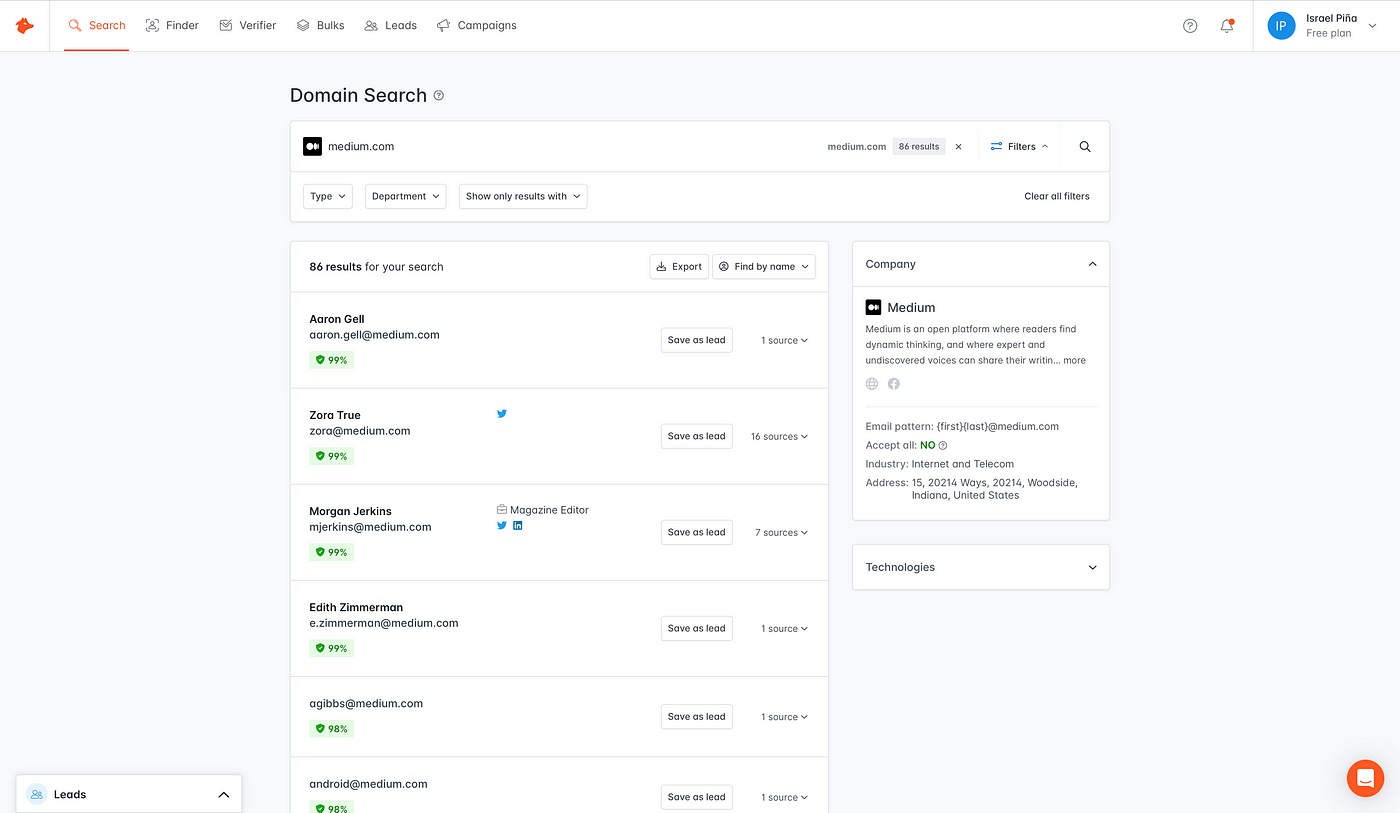Expand company description with more link
This screenshot has height=813, width=1400.
point(1075,361)
